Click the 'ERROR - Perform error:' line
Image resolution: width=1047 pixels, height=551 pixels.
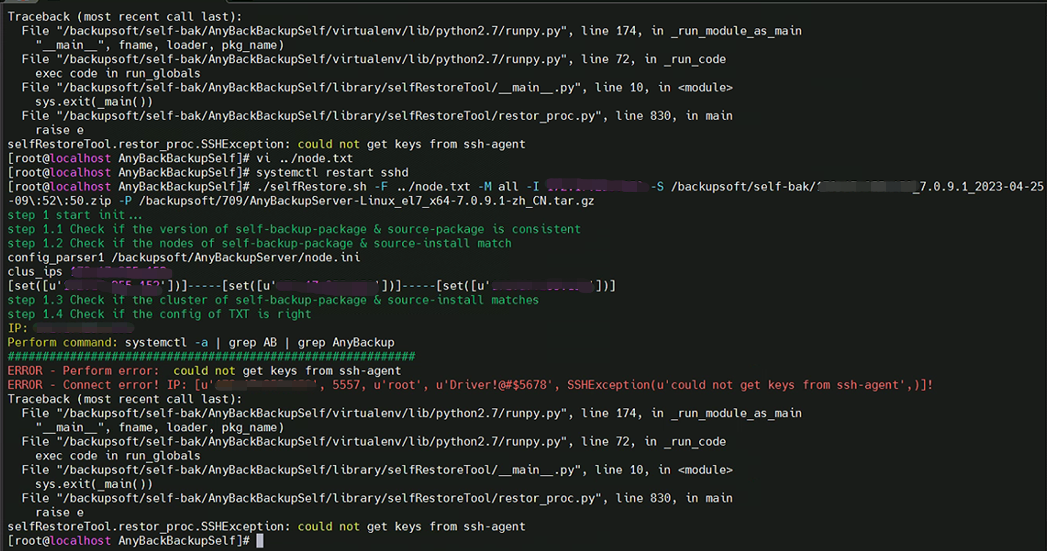204,371
